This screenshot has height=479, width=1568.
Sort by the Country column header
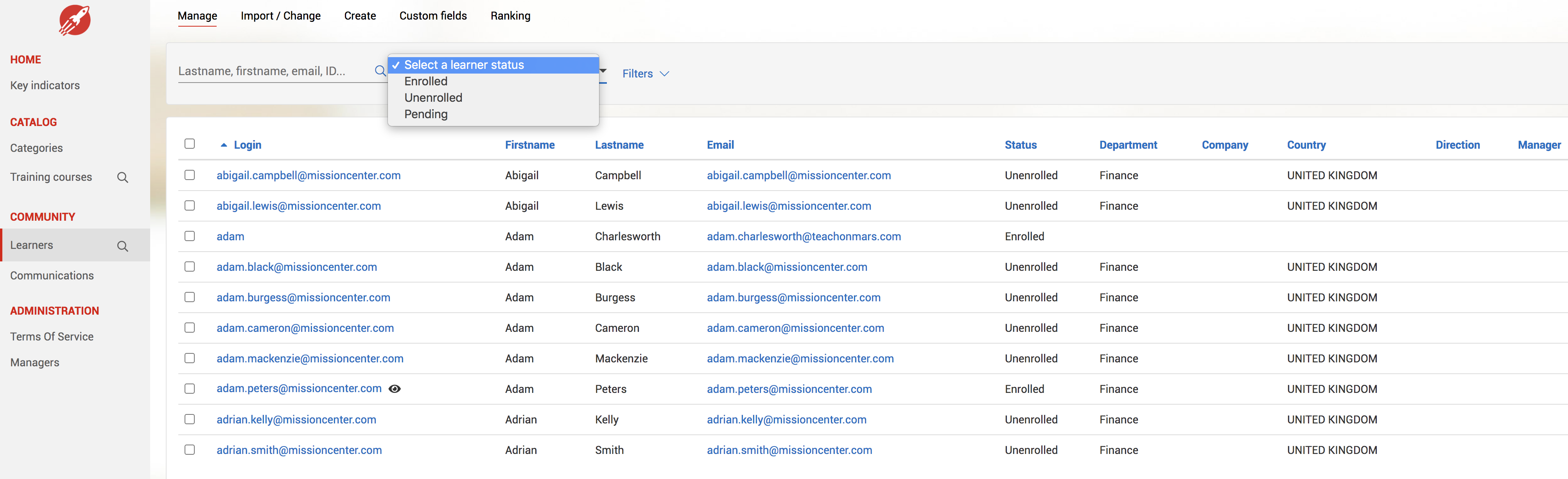(1306, 145)
